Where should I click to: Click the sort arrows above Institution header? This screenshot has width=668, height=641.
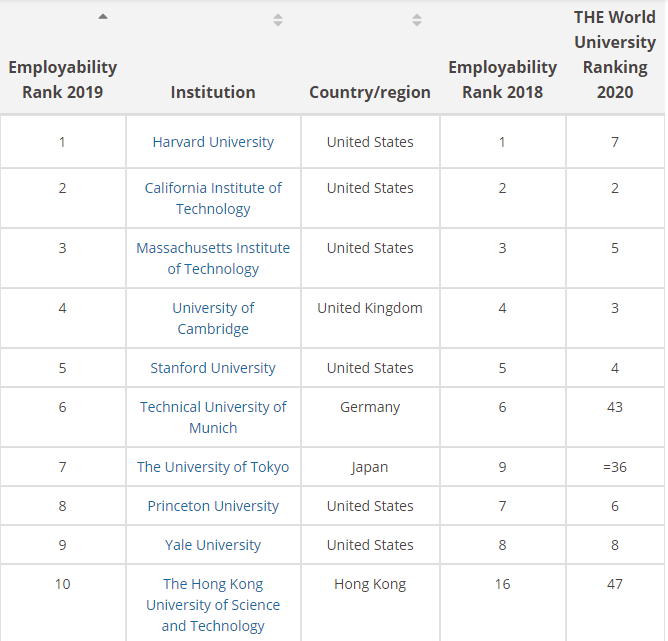tap(278, 20)
